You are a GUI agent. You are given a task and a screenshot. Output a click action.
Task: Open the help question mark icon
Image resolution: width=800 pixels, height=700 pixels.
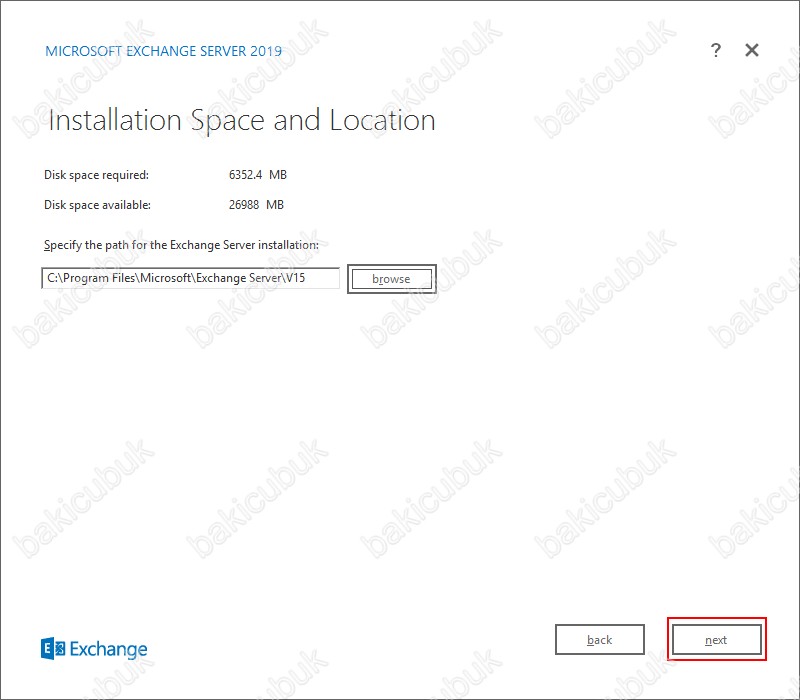click(716, 50)
